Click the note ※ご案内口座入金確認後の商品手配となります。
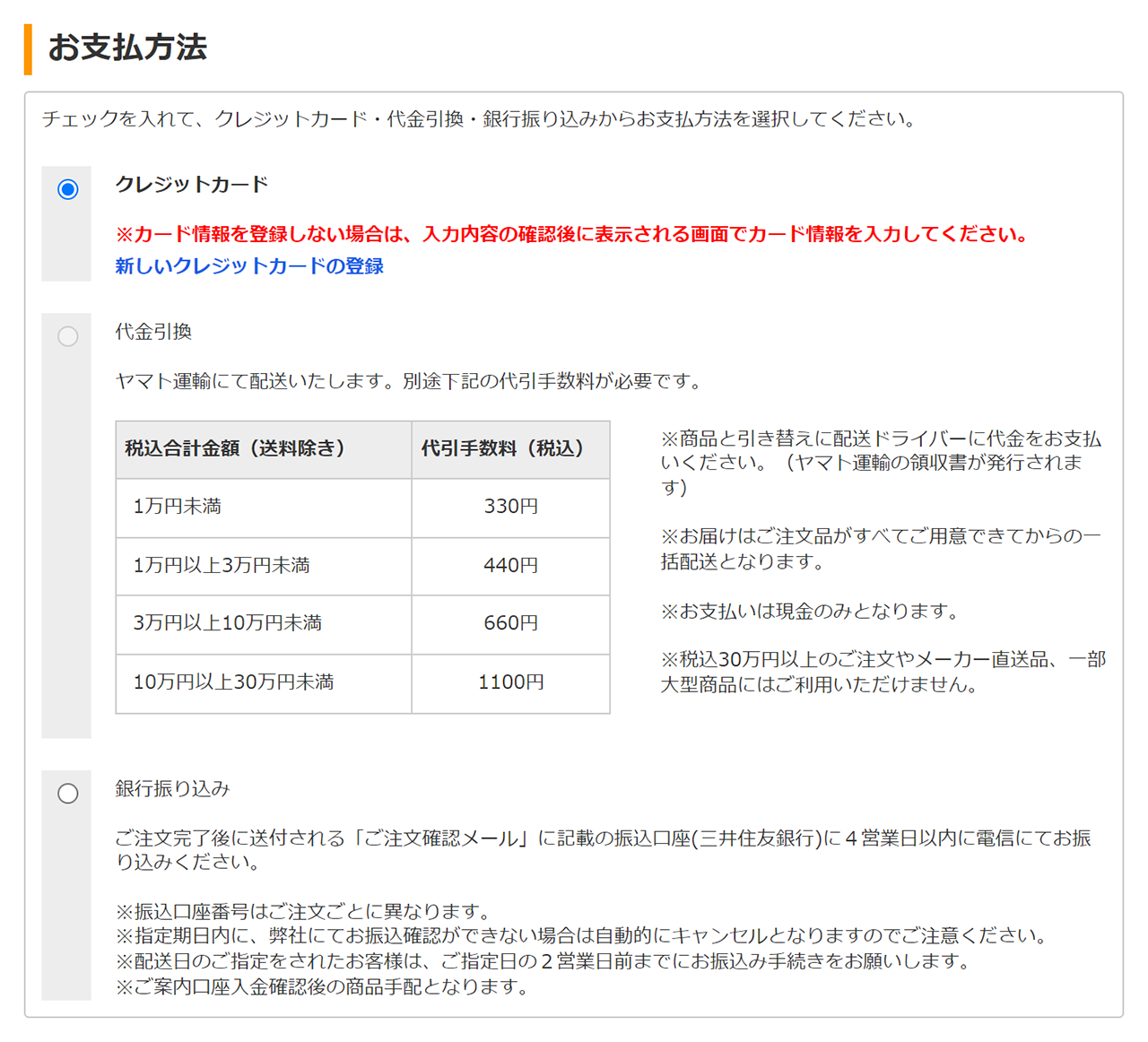Viewport: 1148px width, 1042px height. (x=323, y=987)
